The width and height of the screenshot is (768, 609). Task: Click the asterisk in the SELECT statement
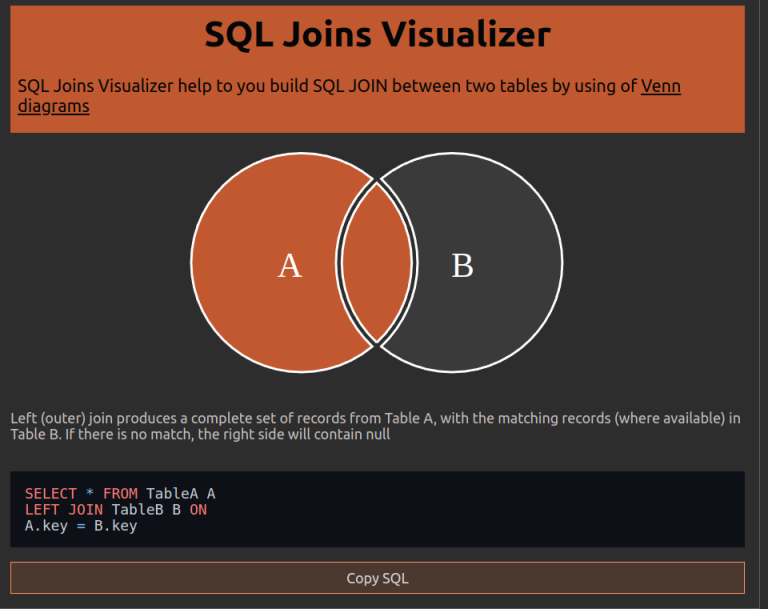(90, 494)
